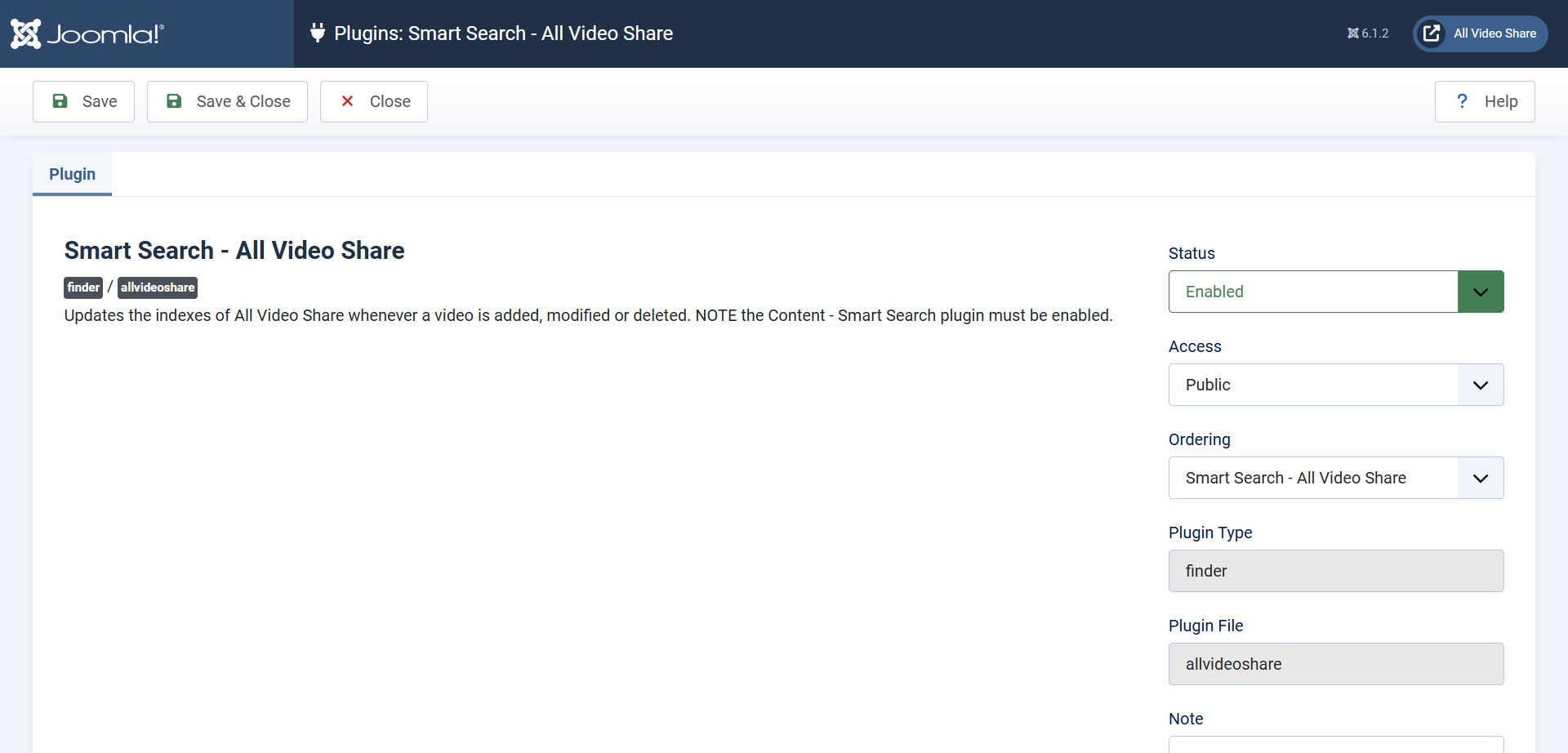The width and height of the screenshot is (1568, 753).
Task: Click the Access label
Action: [x=1195, y=346]
